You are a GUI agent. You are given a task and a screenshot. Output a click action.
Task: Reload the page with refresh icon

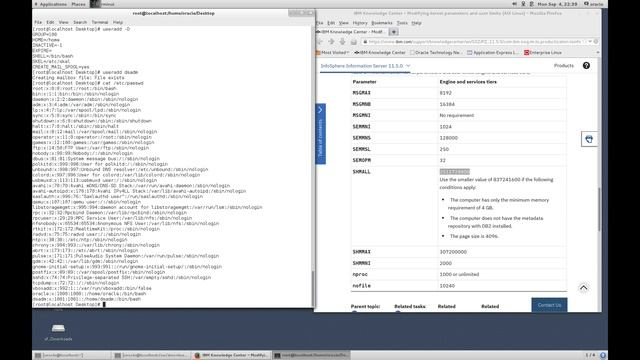pos(596,42)
